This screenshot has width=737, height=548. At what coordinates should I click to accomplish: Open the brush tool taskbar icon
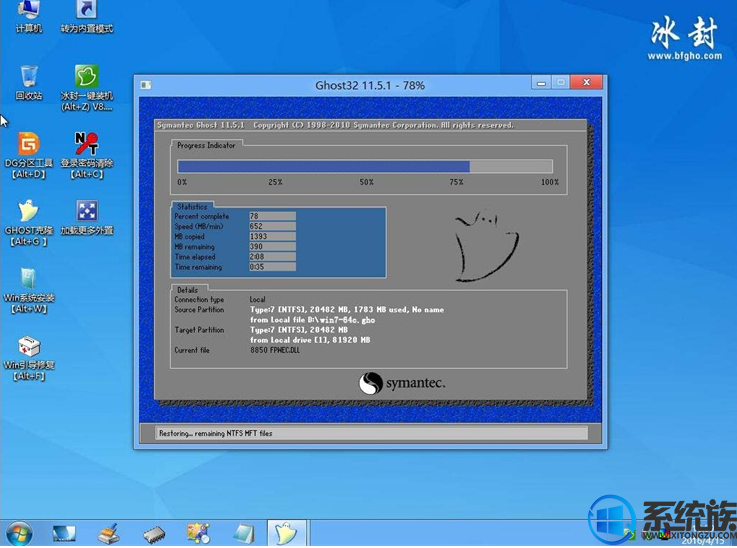[109, 534]
